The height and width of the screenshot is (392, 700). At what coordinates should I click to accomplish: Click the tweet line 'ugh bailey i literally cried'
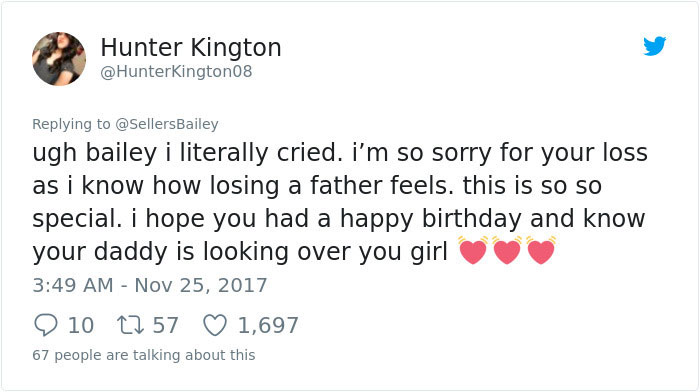(x=184, y=153)
